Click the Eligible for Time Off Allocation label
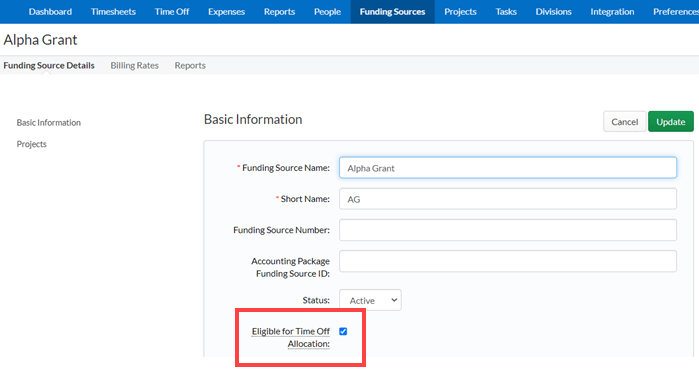This screenshot has width=699, height=376. (291, 338)
